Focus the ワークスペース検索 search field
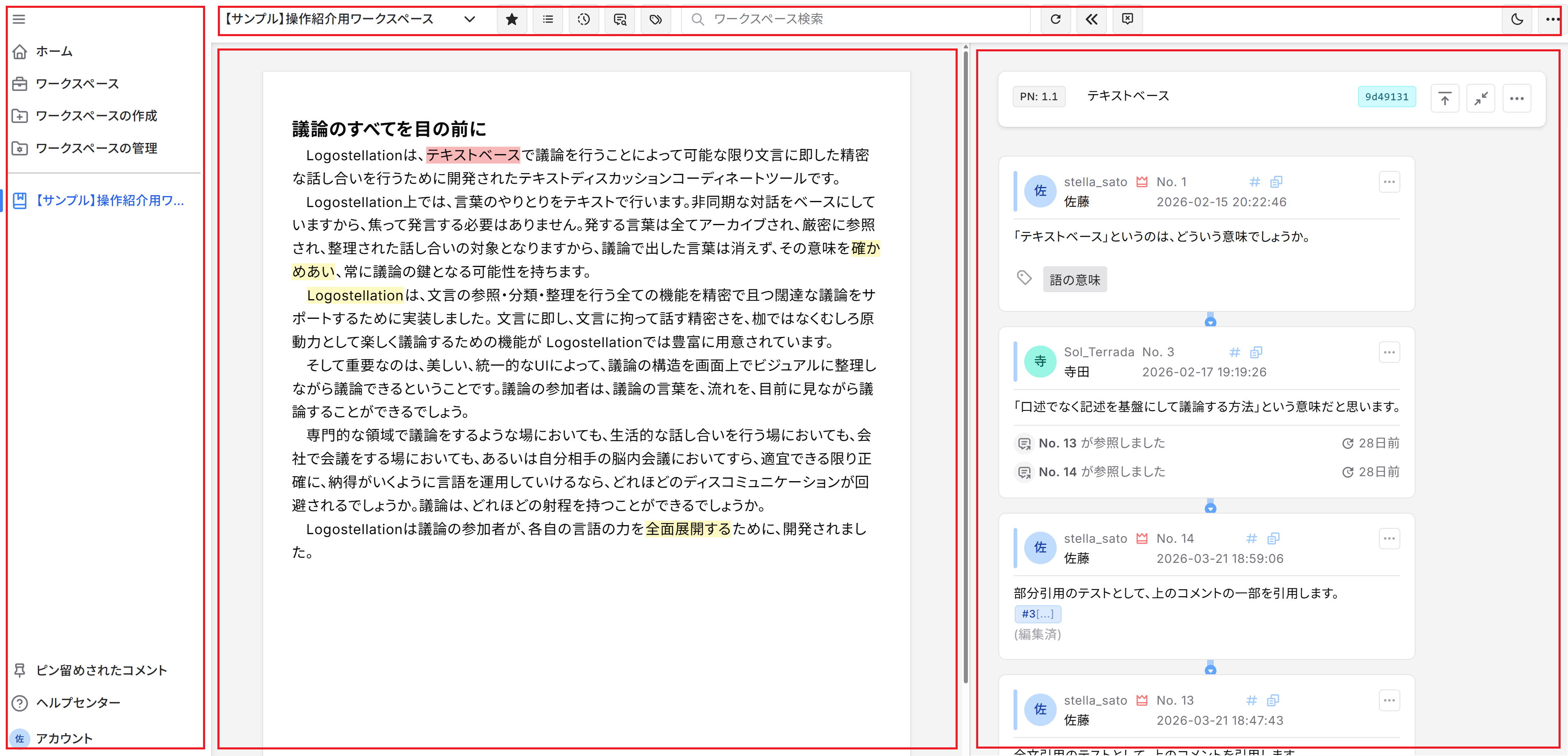The height and width of the screenshot is (756, 1568). 855,19
